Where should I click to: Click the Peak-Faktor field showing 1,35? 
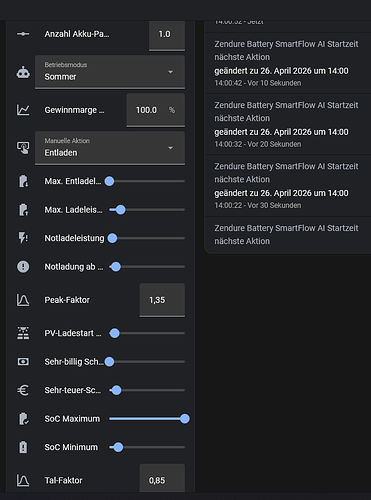[x=162, y=300]
